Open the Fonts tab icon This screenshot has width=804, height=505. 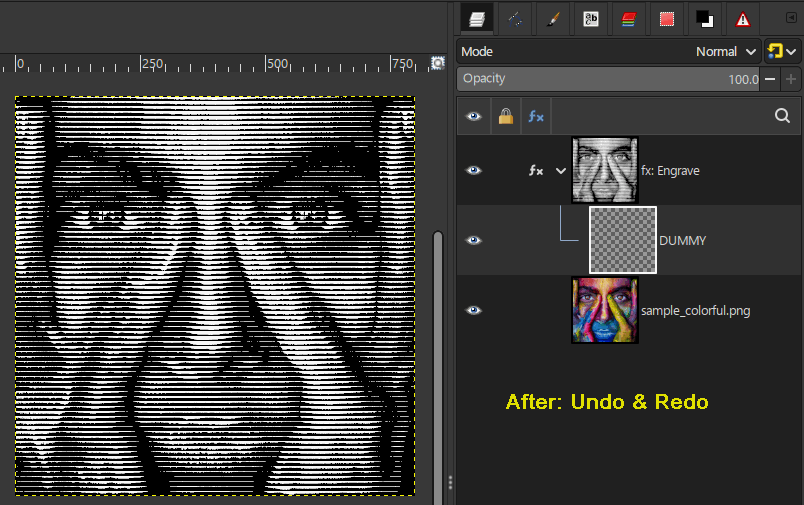coord(591,19)
